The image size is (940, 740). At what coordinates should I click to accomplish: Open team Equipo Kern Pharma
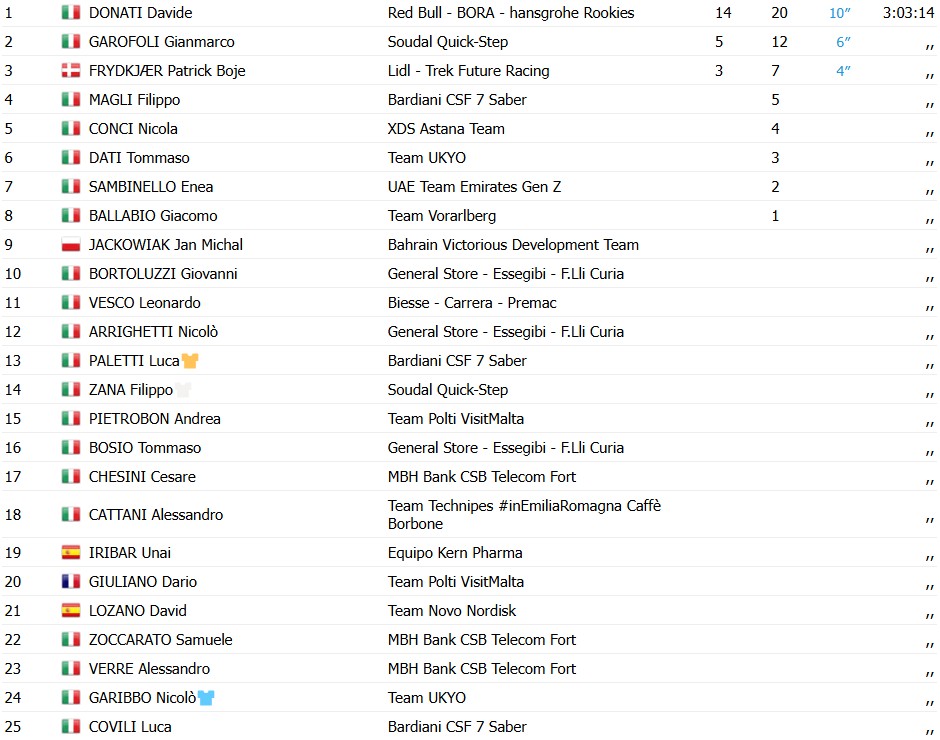point(455,552)
